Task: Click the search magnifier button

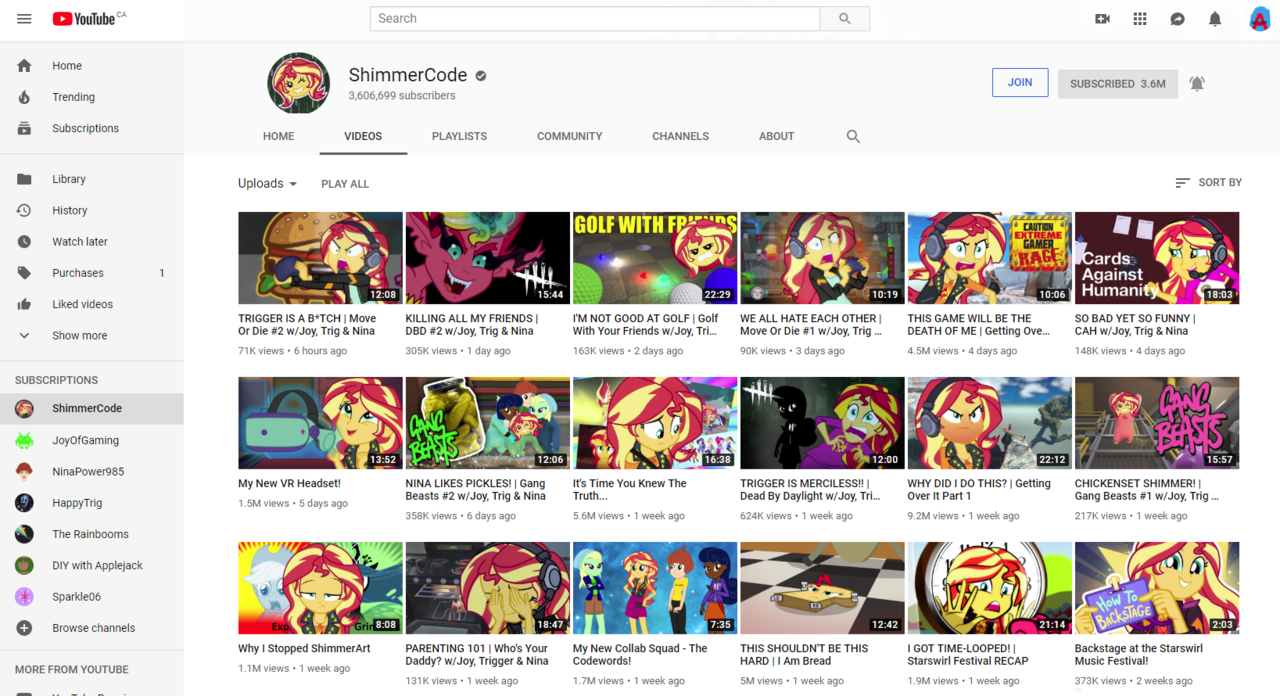Action: [x=845, y=19]
